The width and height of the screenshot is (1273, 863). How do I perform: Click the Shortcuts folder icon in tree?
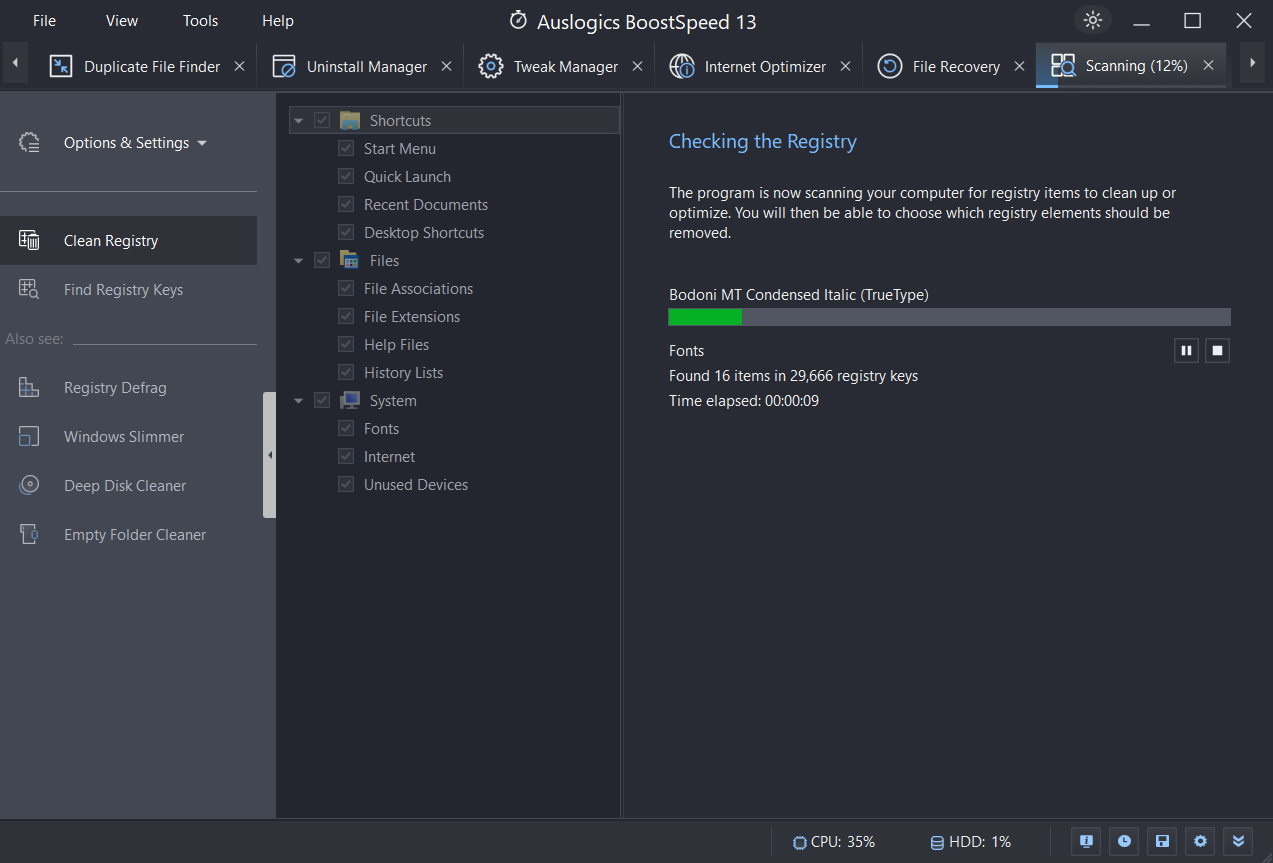click(x=350, y=120)
